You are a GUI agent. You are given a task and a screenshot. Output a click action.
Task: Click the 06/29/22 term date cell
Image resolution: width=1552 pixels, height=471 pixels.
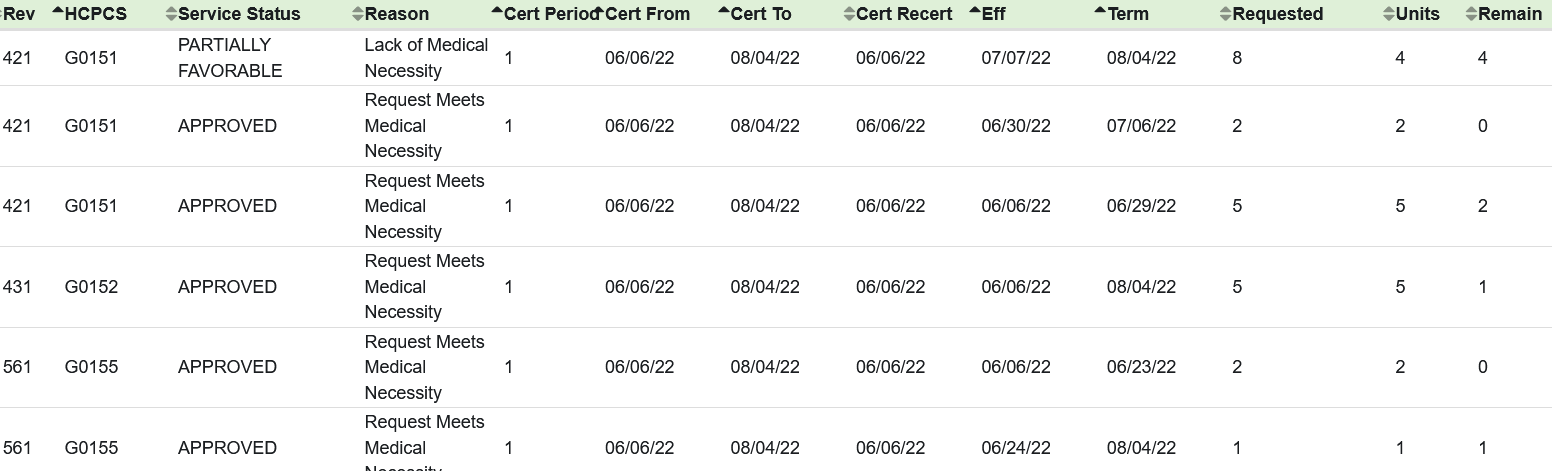(1141, 206)
